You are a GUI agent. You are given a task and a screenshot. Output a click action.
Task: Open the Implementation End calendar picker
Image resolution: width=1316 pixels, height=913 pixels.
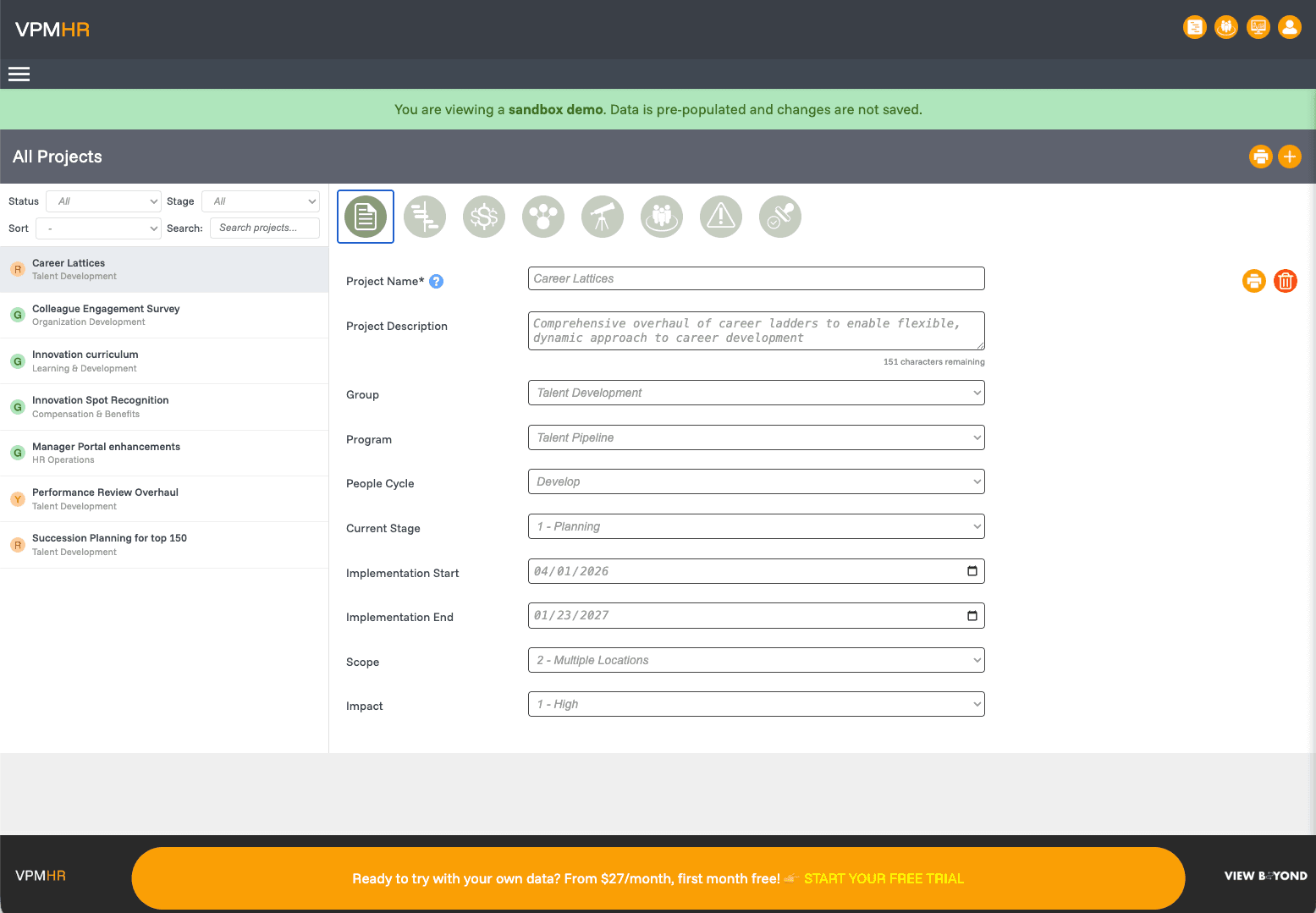972,615
